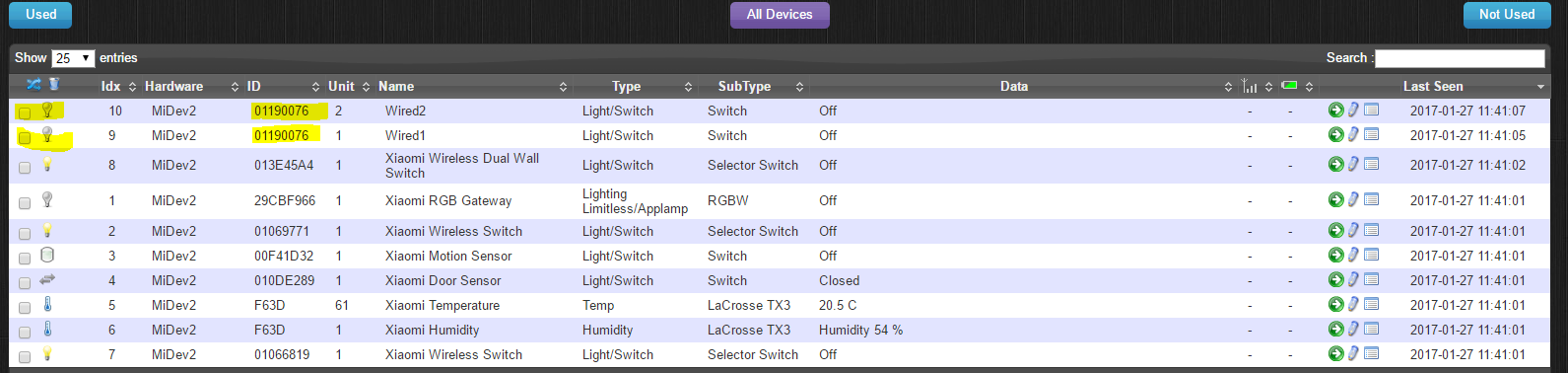This screenshot has width=1568, height=373.
Task: Show only Used devices
Action: [x=40, y=15]
